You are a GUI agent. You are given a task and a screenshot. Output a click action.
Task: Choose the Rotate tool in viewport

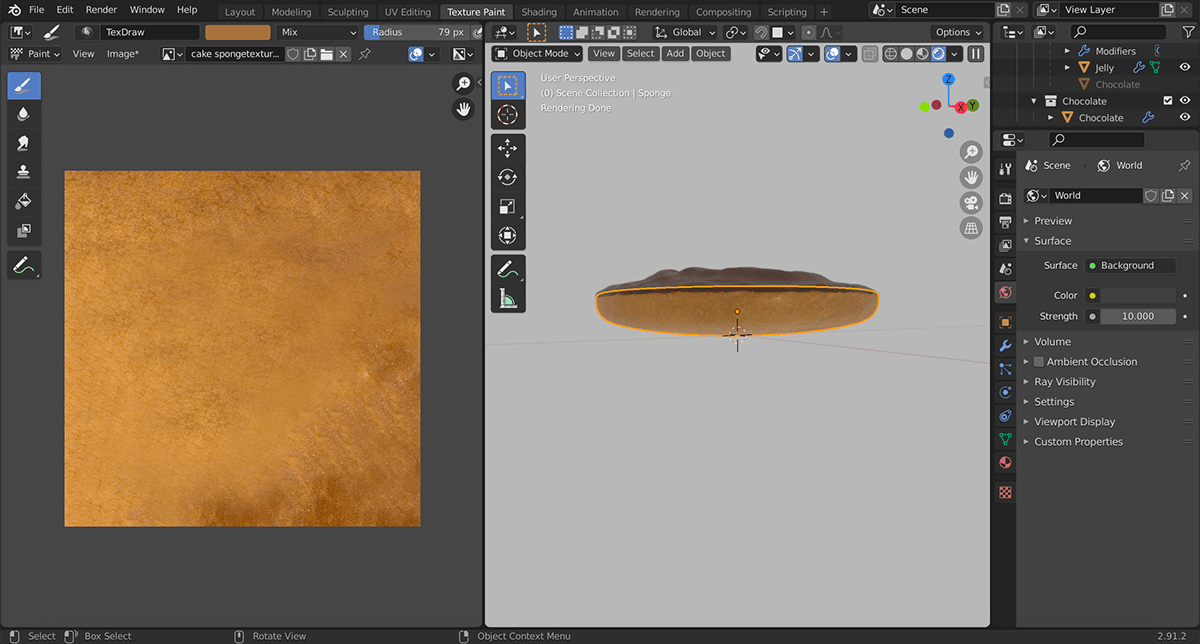click(x=507, y=177)
